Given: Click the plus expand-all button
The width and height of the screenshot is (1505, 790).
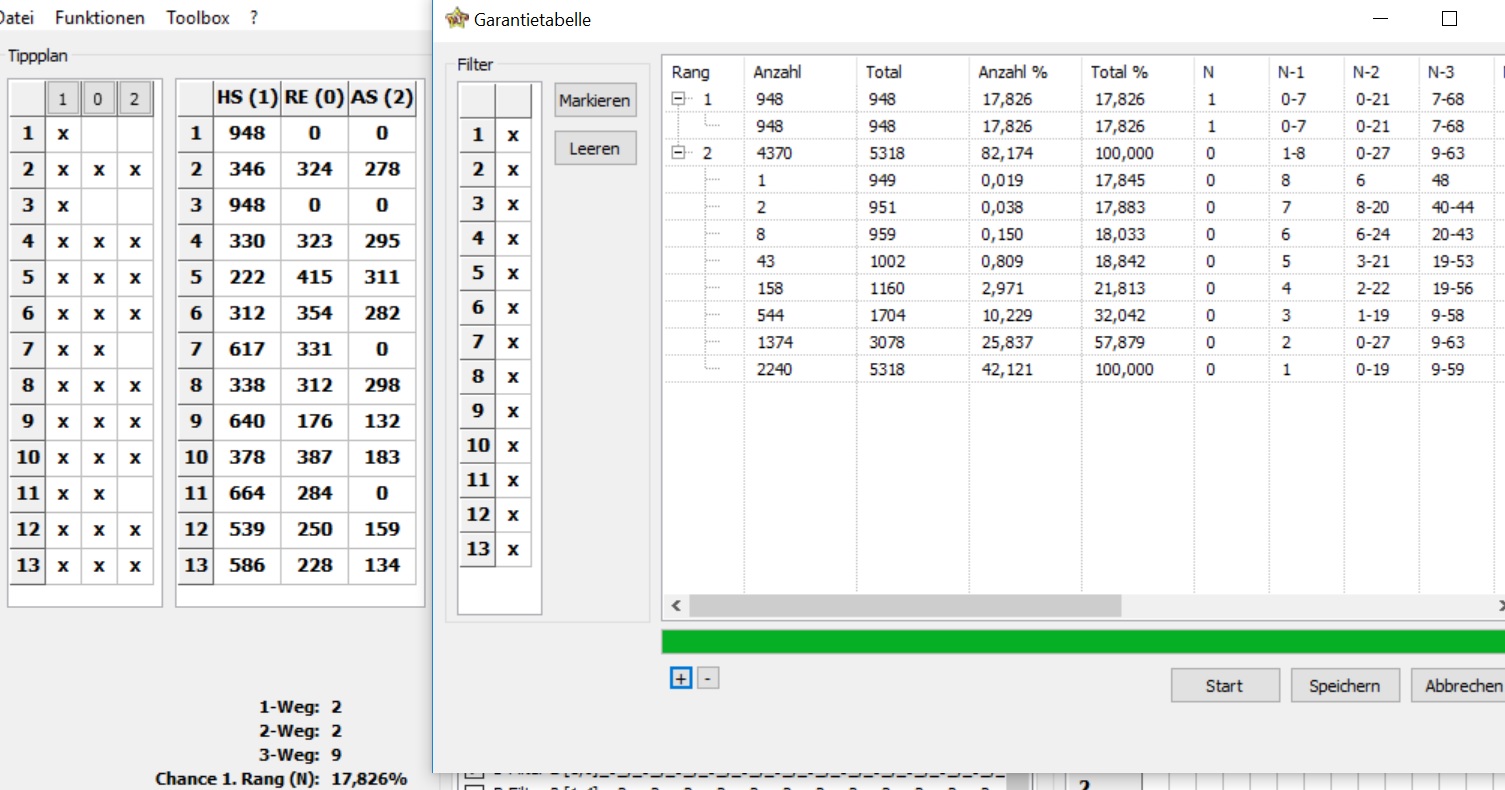Looking at the screenshot, I should pos(681,678).
